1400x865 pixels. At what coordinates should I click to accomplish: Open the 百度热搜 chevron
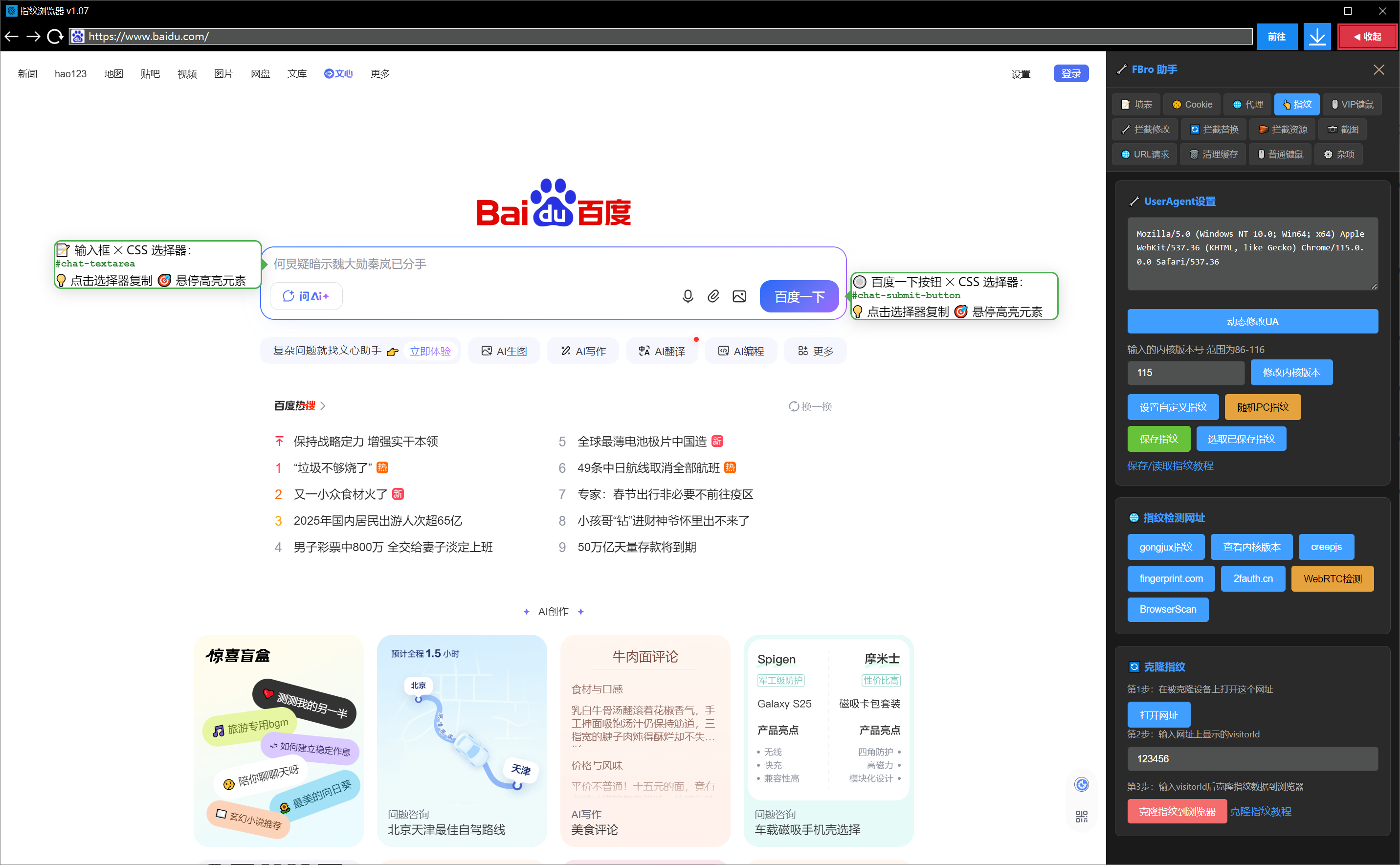323,406
